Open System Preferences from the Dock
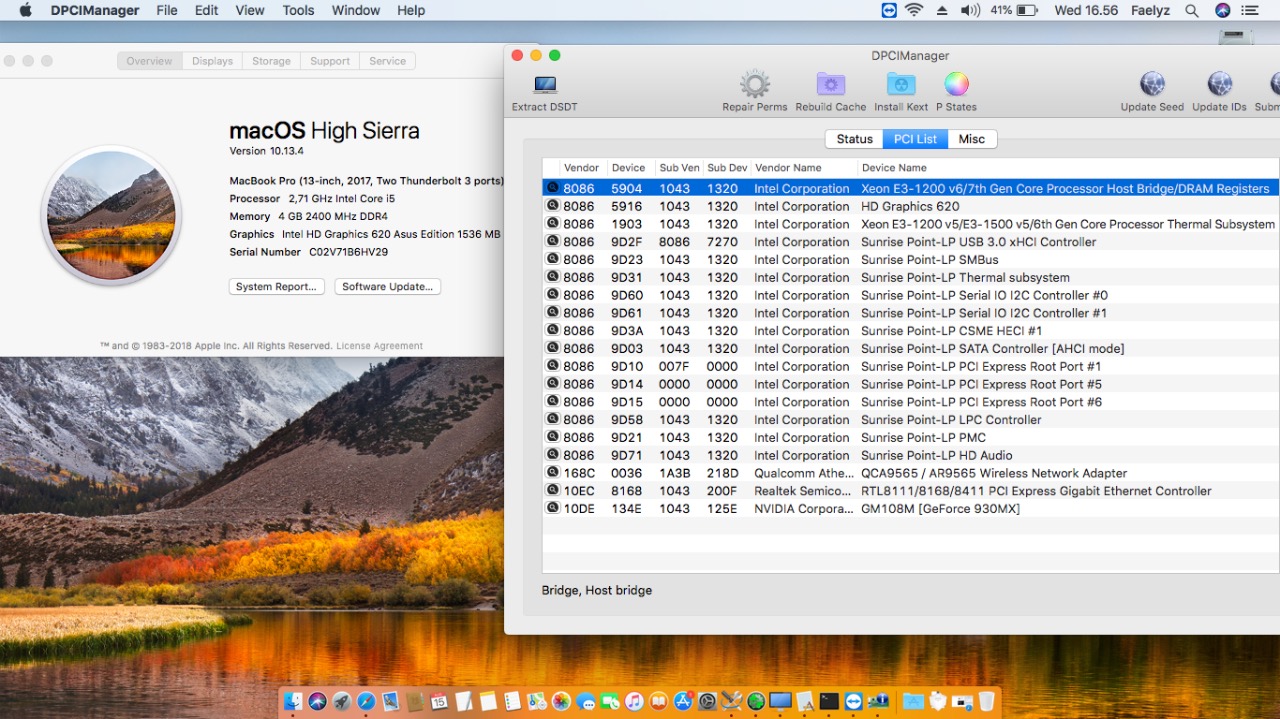This screenshot has height=719, width=1280. [707, 701]
